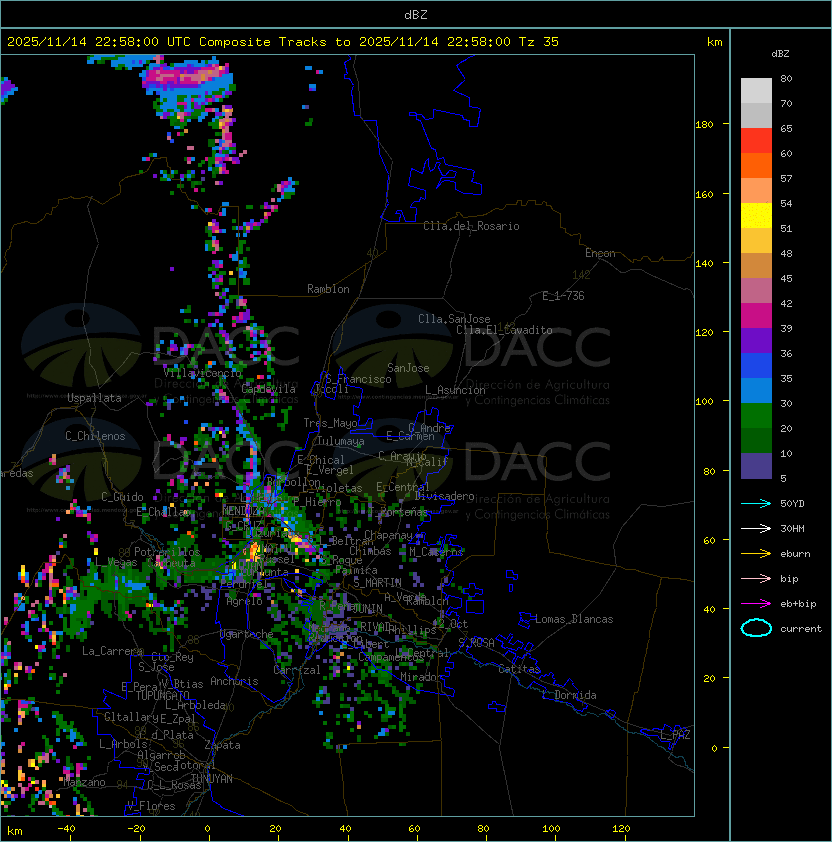Select the '50YD' legend label
The width and height of the screenshot is (832, 842).
point(792,503)
